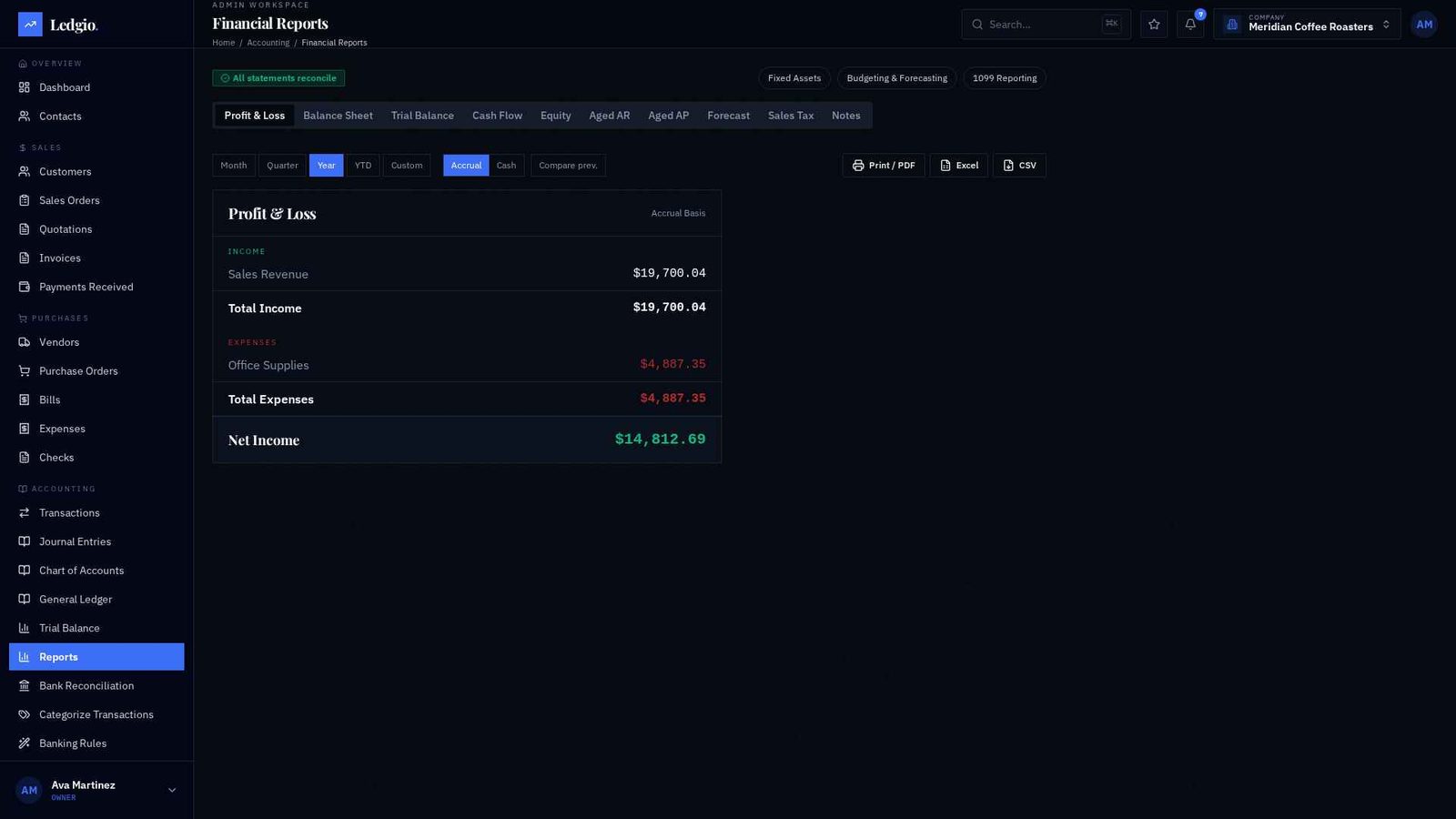1456x819 pixels.
Task: Click the Invoices sidebar icon
Action: (25, 258)
